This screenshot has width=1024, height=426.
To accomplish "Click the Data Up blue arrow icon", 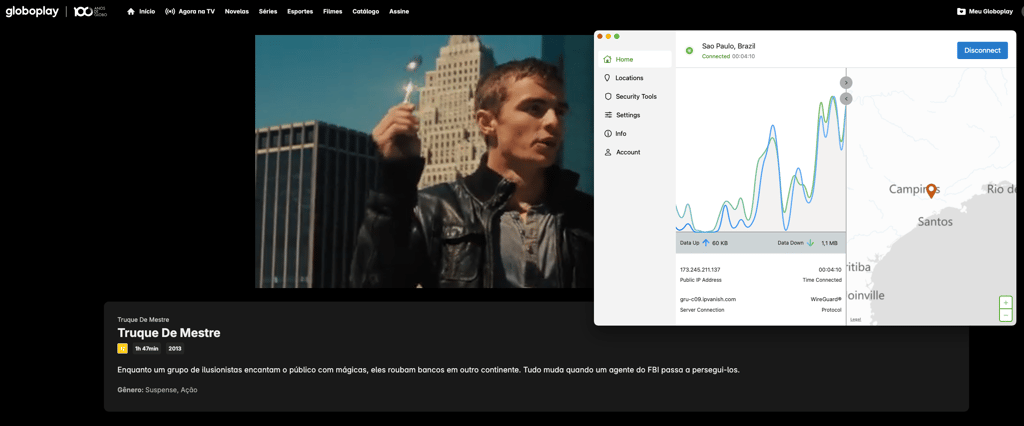I will (705, 242).
